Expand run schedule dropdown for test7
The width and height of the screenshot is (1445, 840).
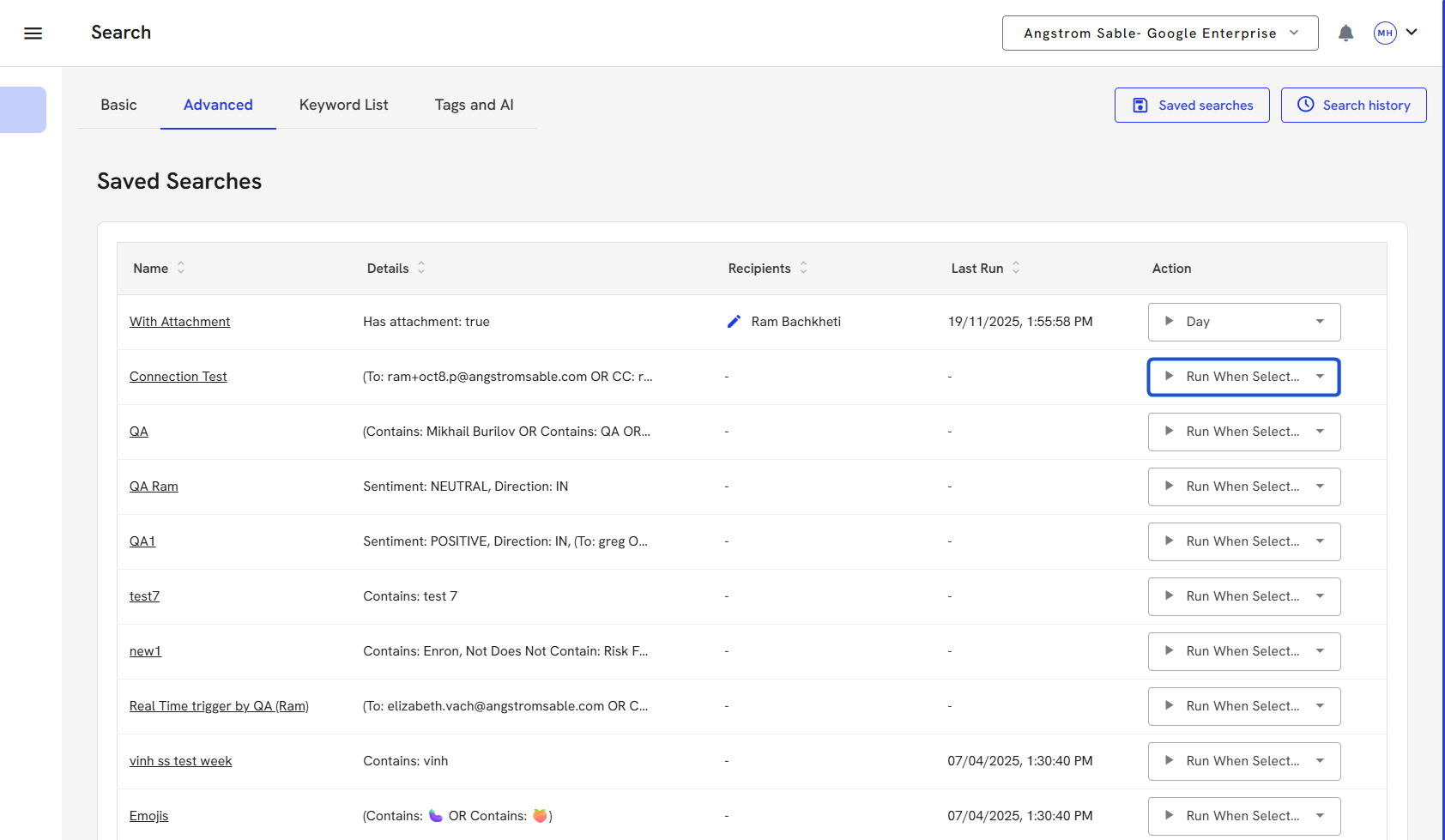[1320, 596]
